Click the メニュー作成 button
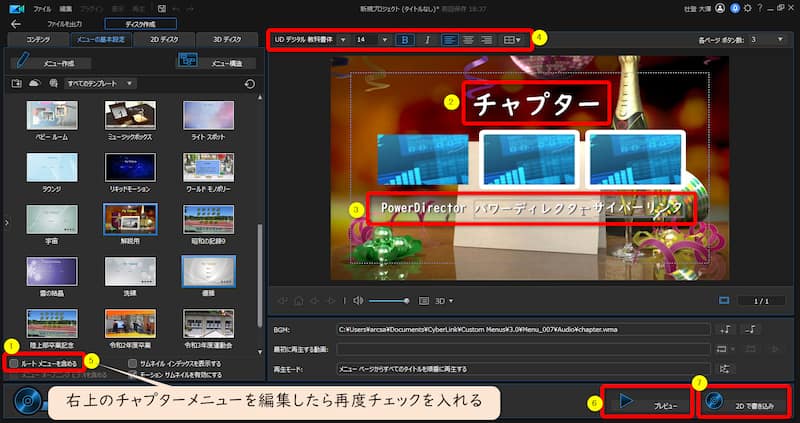The height and width of the screenshot is (423, 800). pos(51,62)
